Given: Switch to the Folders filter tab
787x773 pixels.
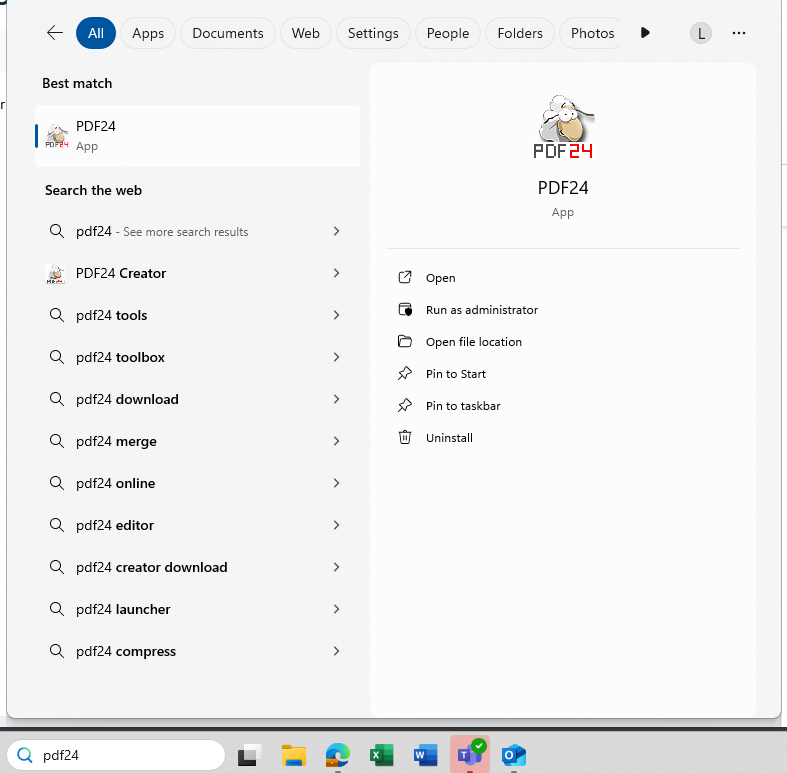Looking at the screenshot, I should click(520, 33).
